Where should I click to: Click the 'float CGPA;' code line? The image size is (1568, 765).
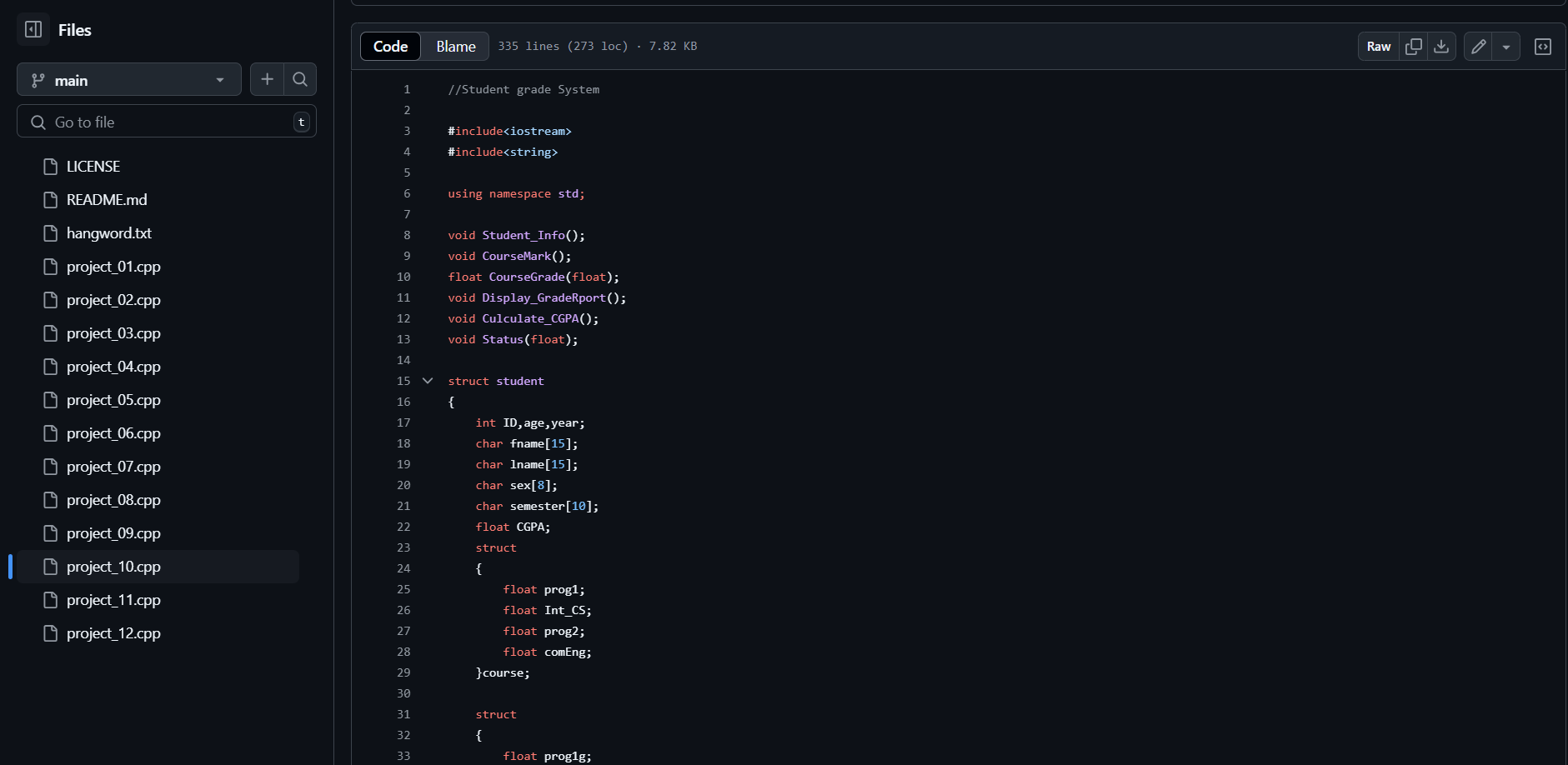513,527
